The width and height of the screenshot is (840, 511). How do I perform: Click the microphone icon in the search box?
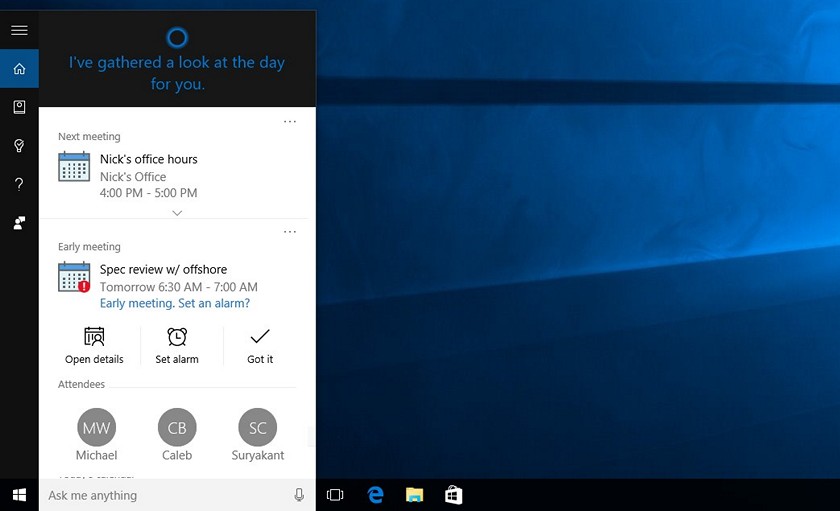click(x=299, y=495)
